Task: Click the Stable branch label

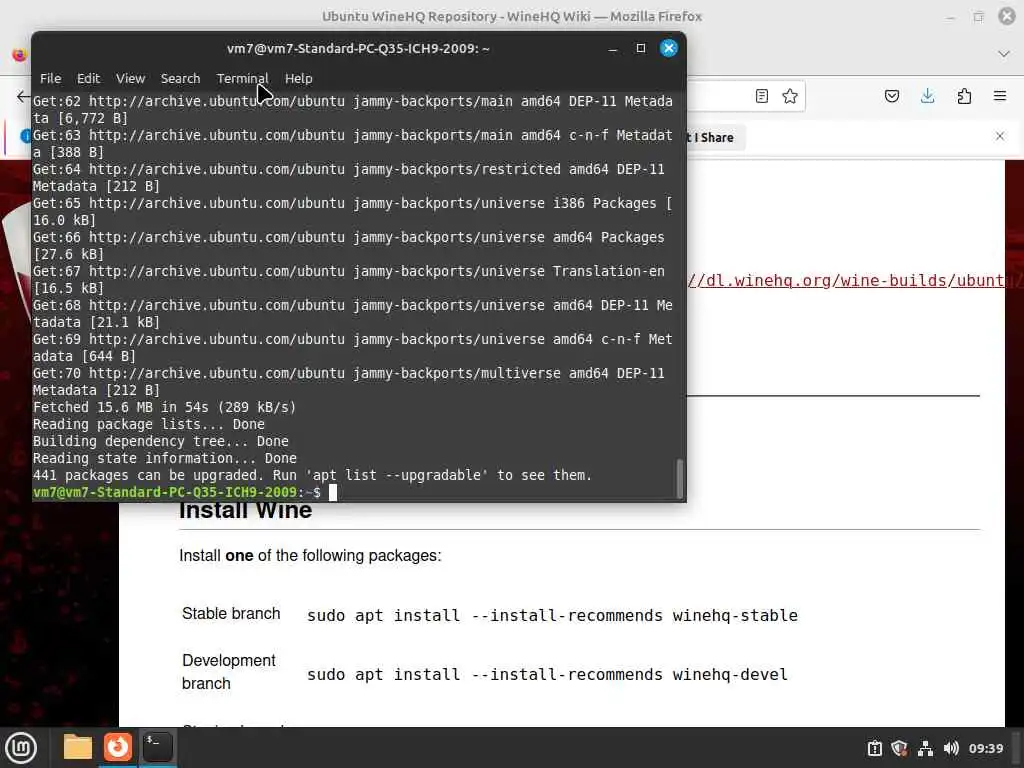Action: (231, 613)
